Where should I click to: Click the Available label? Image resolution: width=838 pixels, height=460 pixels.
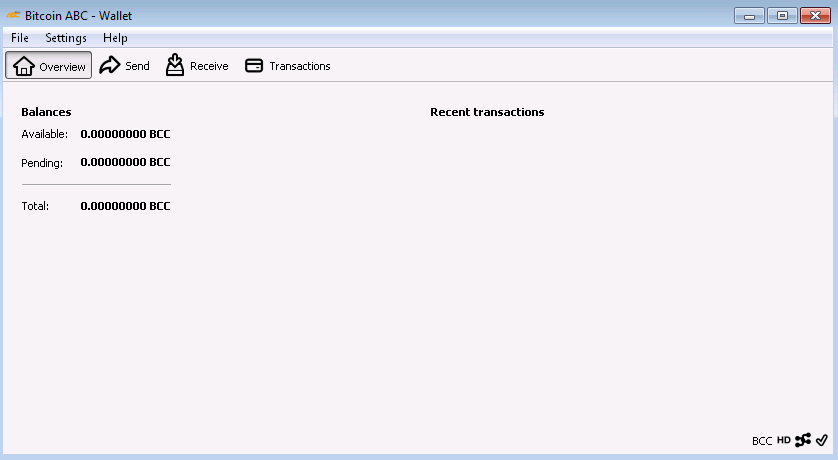44,134
